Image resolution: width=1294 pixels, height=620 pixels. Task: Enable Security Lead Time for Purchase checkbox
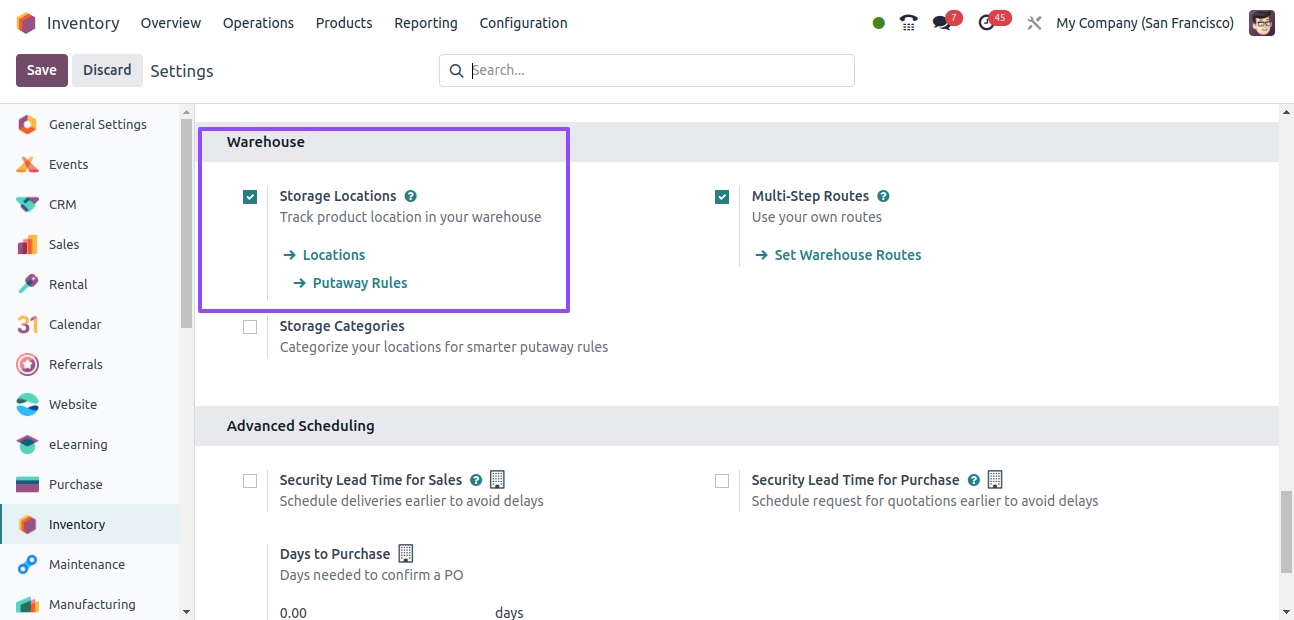pos(722,481)
